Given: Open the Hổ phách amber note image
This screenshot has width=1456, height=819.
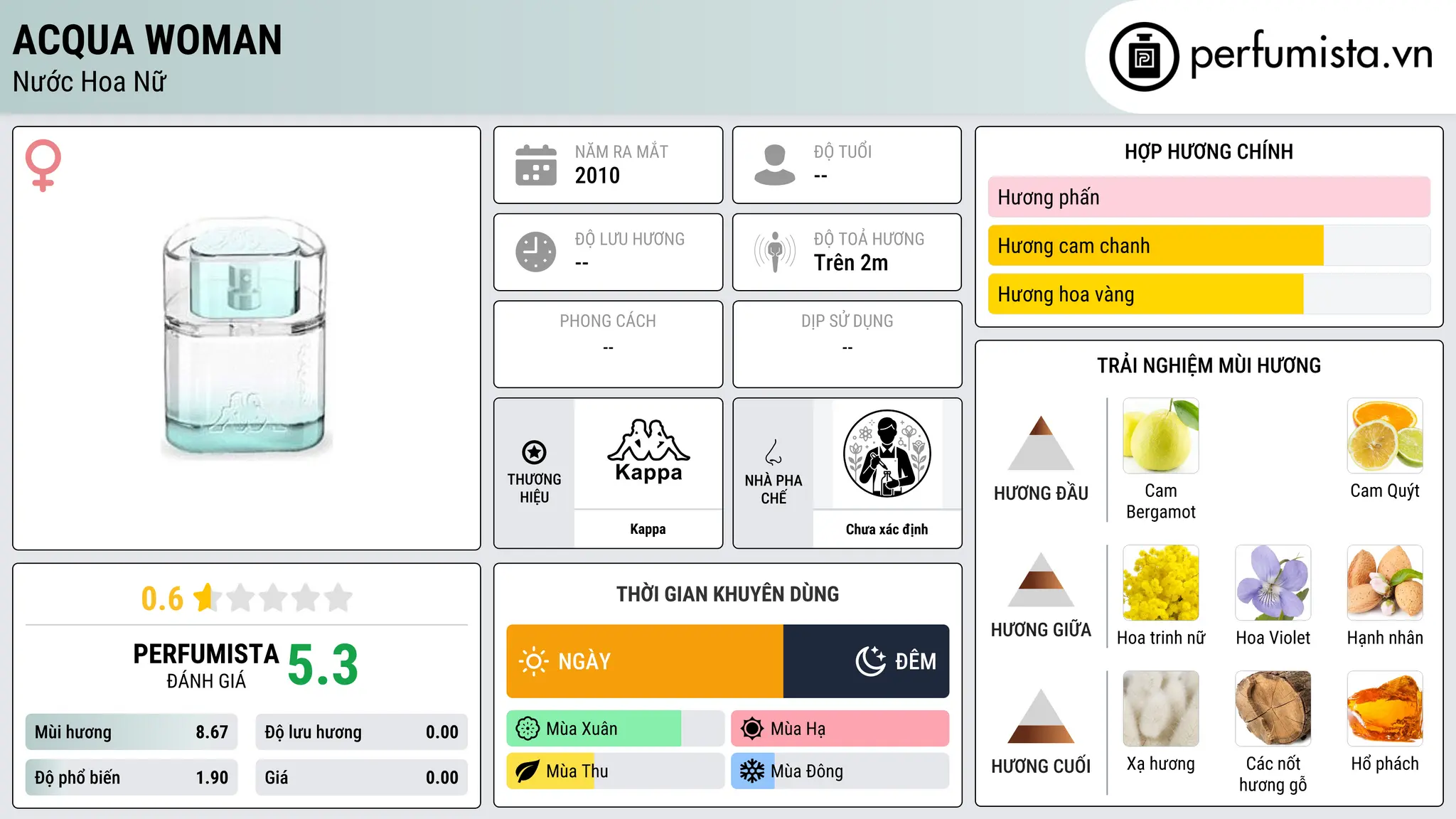Looking at the screenshot, I should [1385, 709].
